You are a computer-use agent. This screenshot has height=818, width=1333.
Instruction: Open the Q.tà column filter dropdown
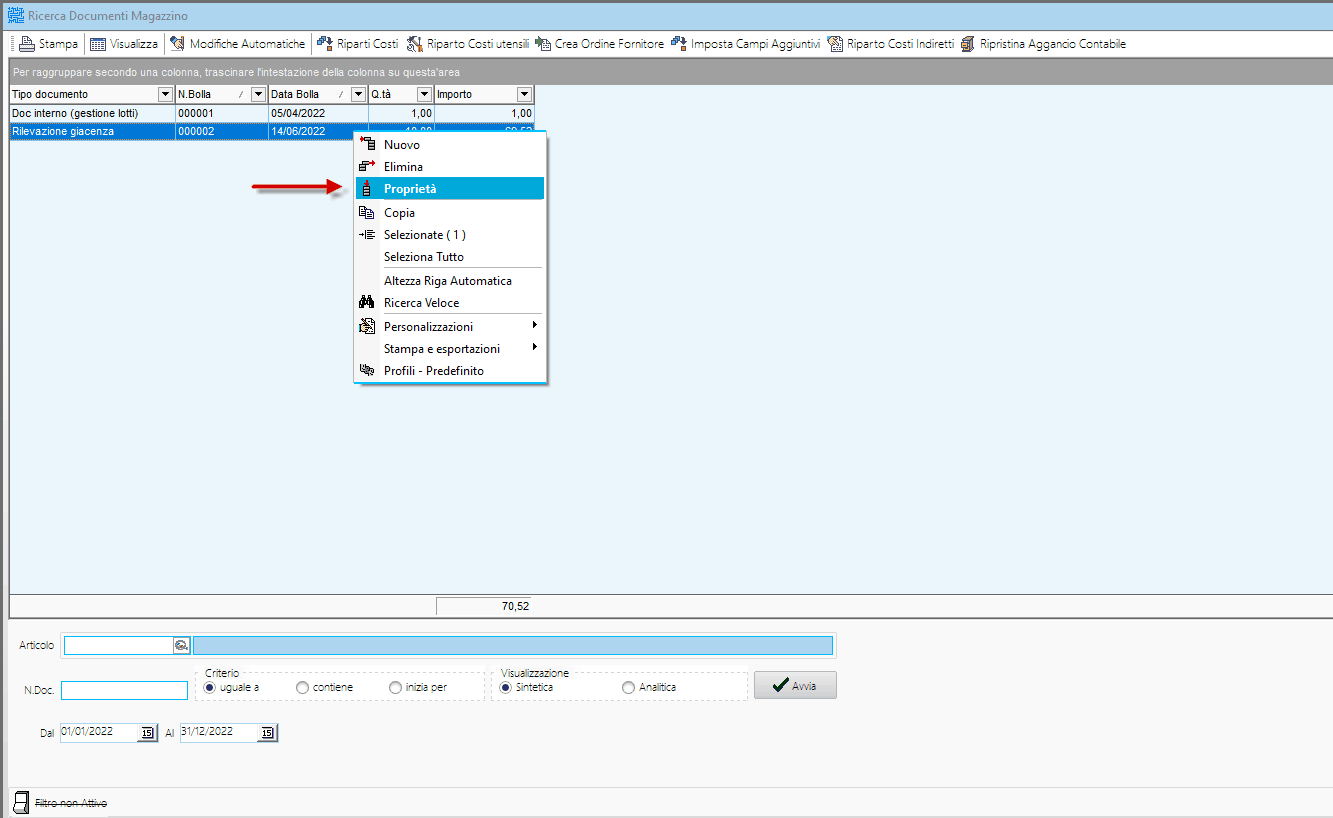(x=424, y=94)
